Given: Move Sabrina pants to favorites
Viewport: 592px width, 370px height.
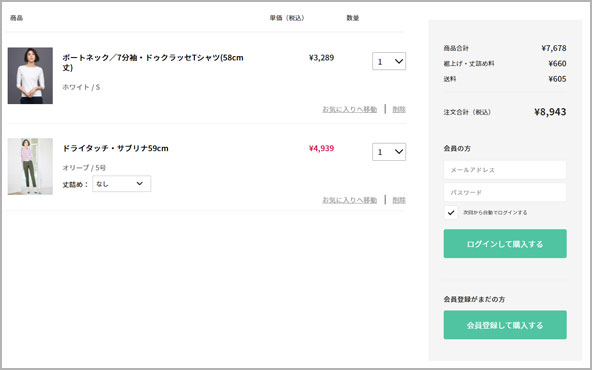Looking at the screenshot, I should (349, 200).
